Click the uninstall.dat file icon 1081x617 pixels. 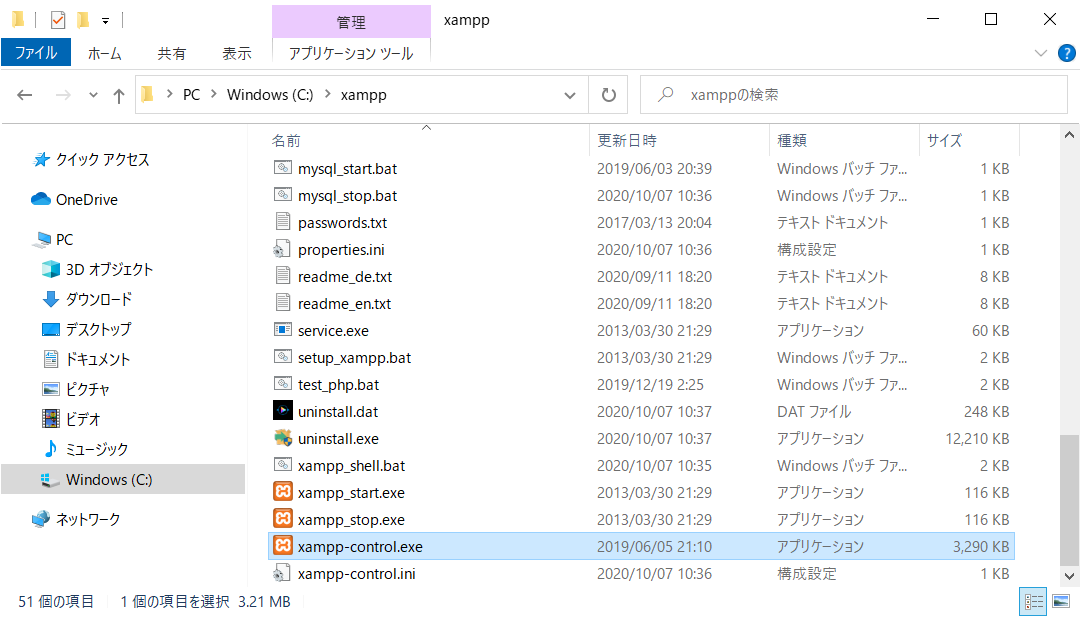pyautogui.click(x=283, y=411)
